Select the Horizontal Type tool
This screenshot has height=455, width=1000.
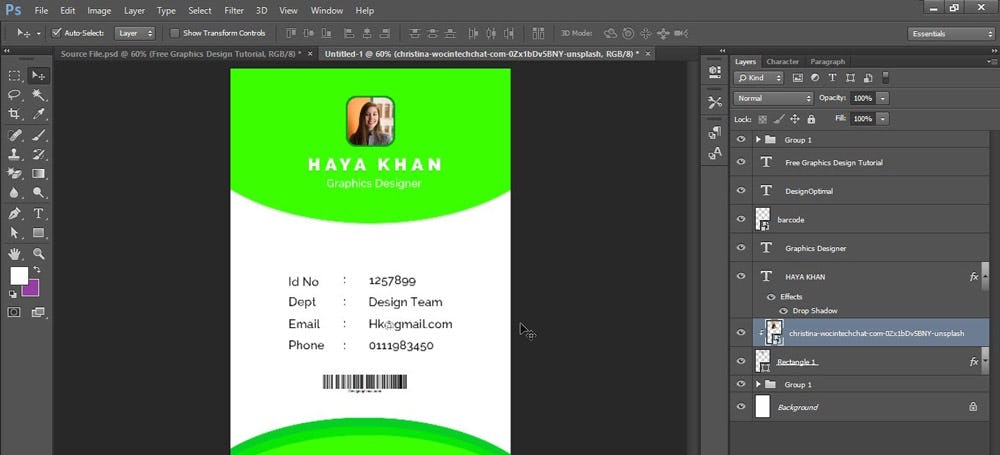39,213
